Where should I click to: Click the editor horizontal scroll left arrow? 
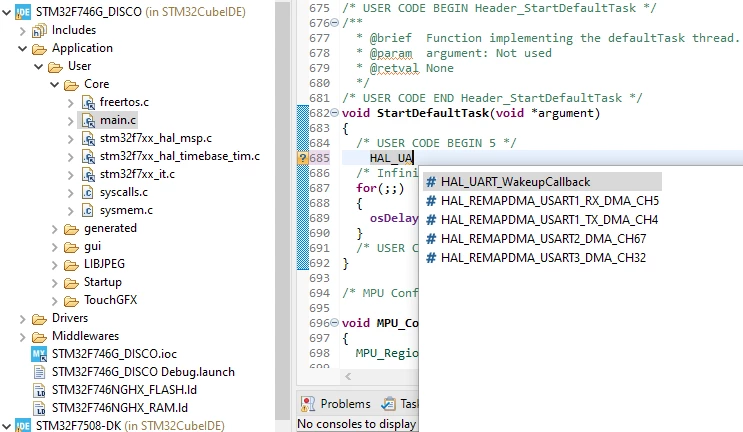click(348, 377)
